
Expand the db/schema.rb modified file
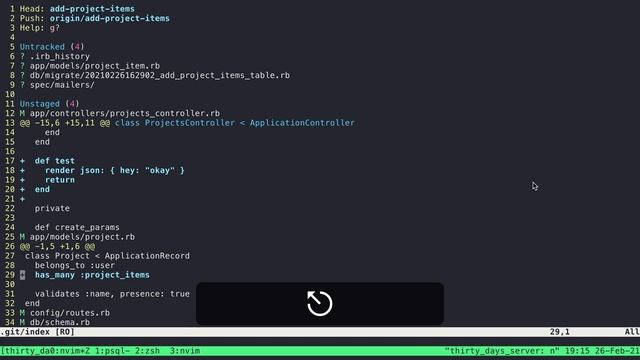tap(59, 322)
